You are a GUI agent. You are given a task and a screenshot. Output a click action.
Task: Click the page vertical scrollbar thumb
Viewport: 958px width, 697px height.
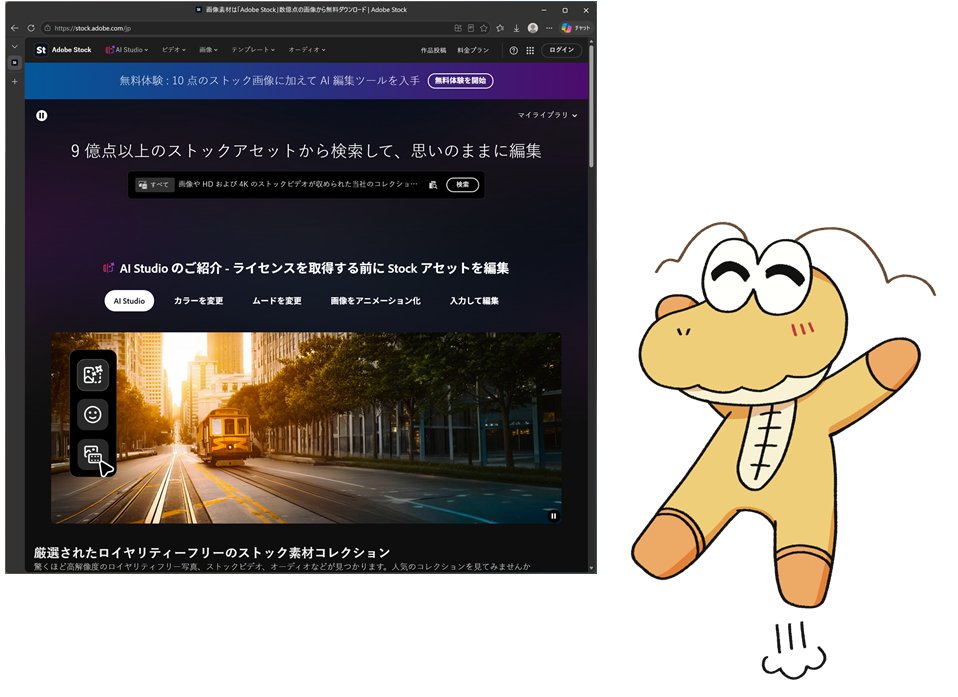(591, 104)
